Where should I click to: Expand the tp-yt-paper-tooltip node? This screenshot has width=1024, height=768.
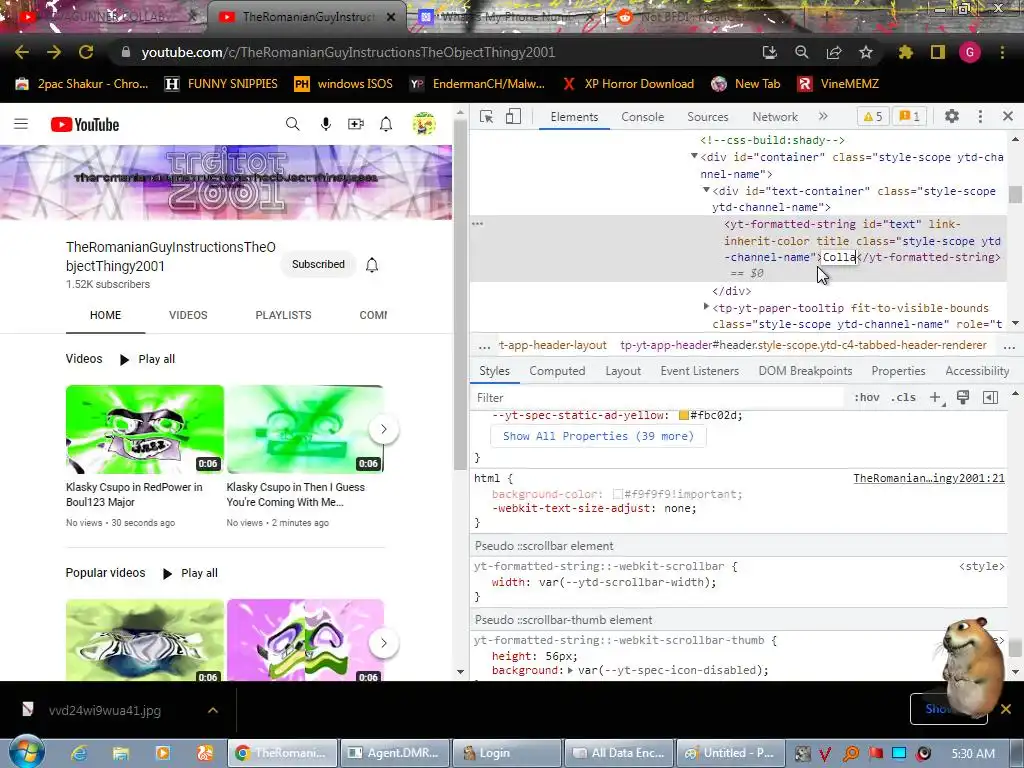[x=706, y=307]
